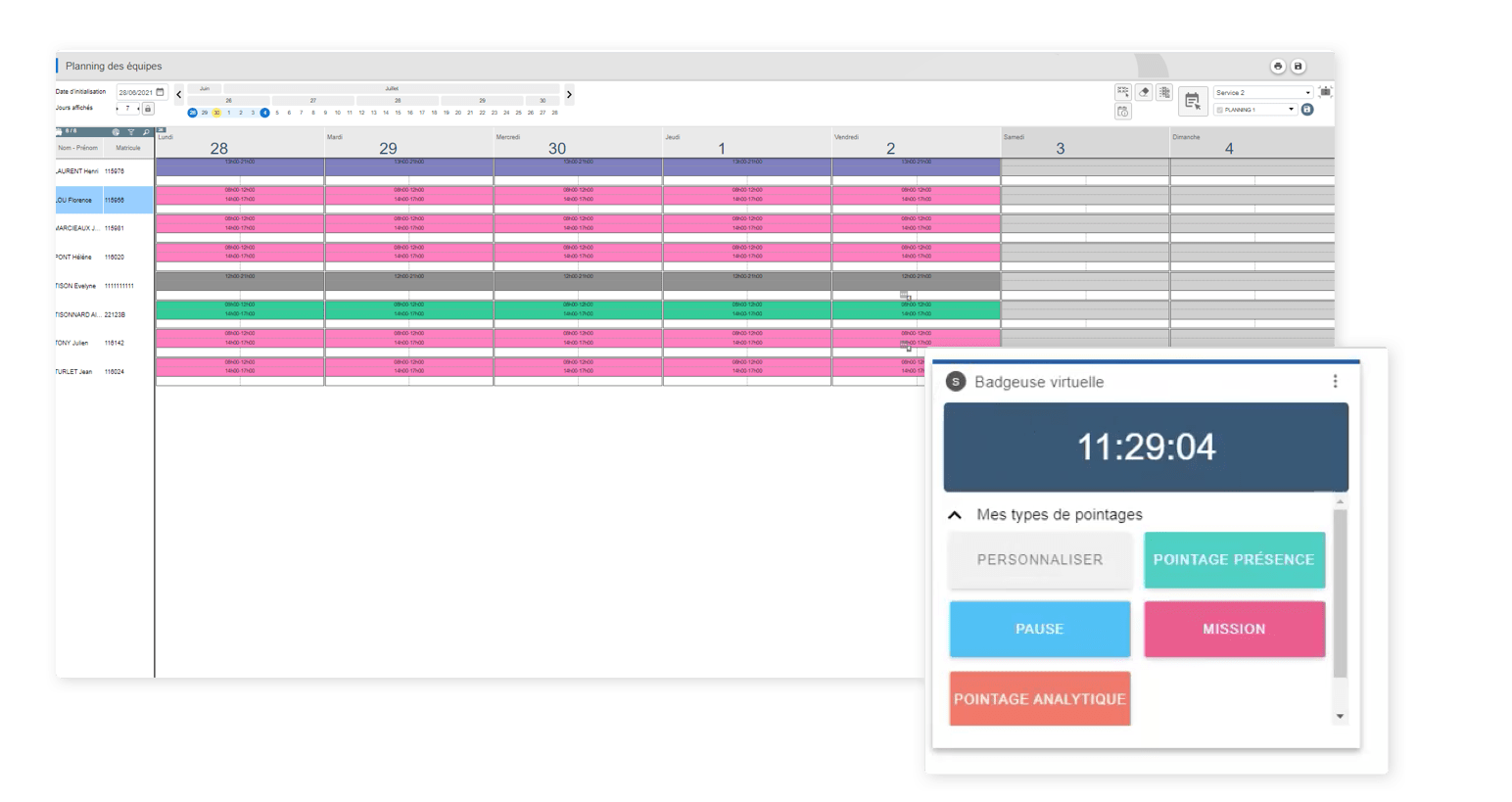Select employee row TONY Julien

[x=105, y=343]
